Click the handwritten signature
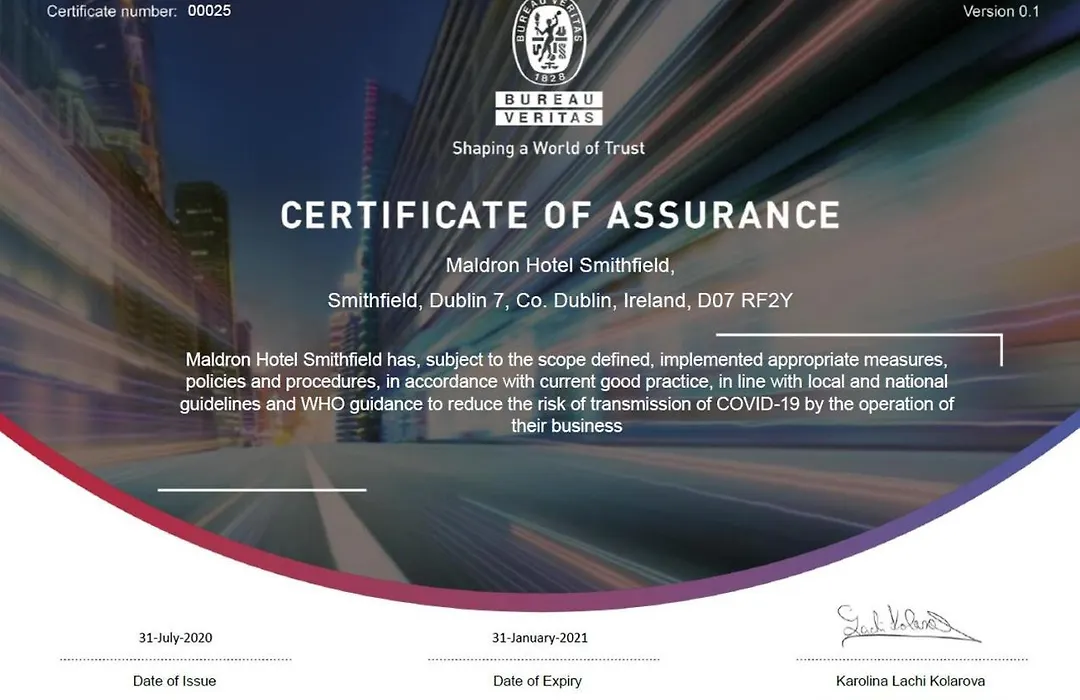The width and height of the screenshot is (1080, 700). [908, 626]
